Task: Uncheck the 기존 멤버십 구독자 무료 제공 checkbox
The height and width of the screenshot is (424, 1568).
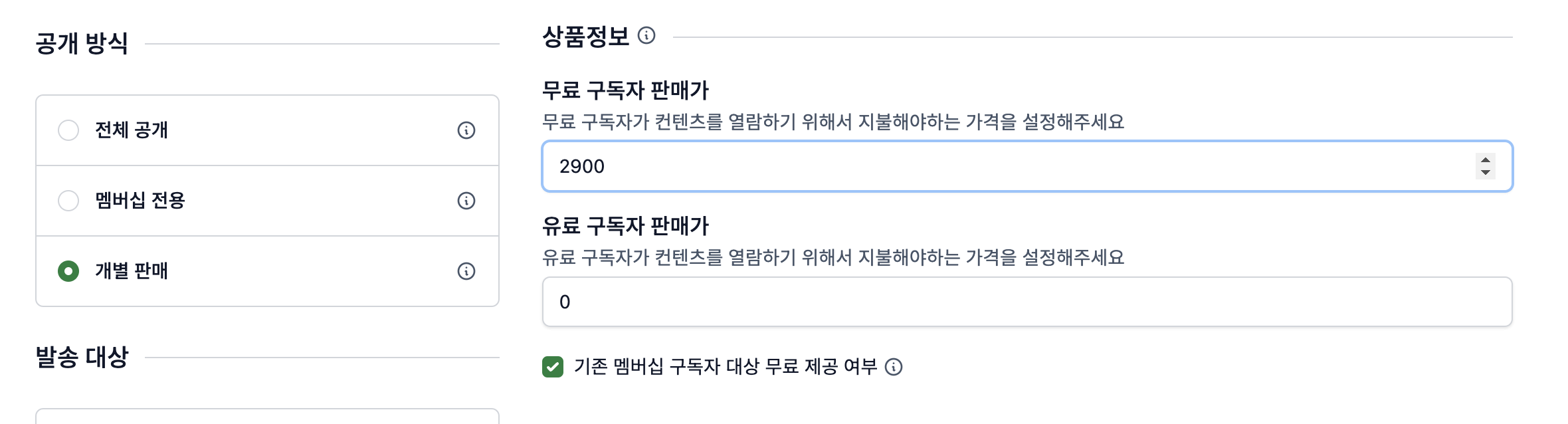Action: coord(553,367)
